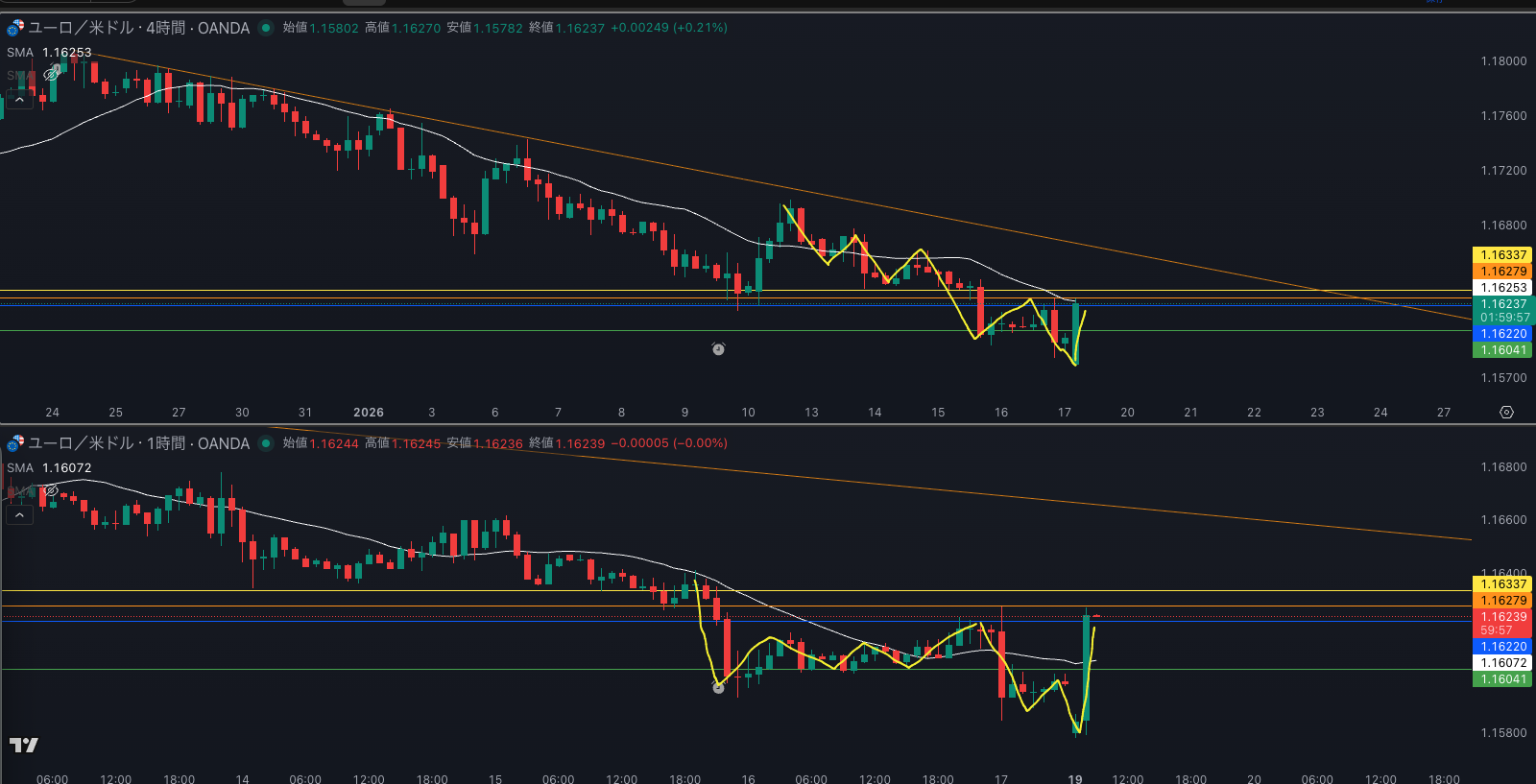Toggle visibility of hidden SMA on 1-hour chart
Image resolution: width=1536 pixels, height=784 pixels.
(51, 490)
